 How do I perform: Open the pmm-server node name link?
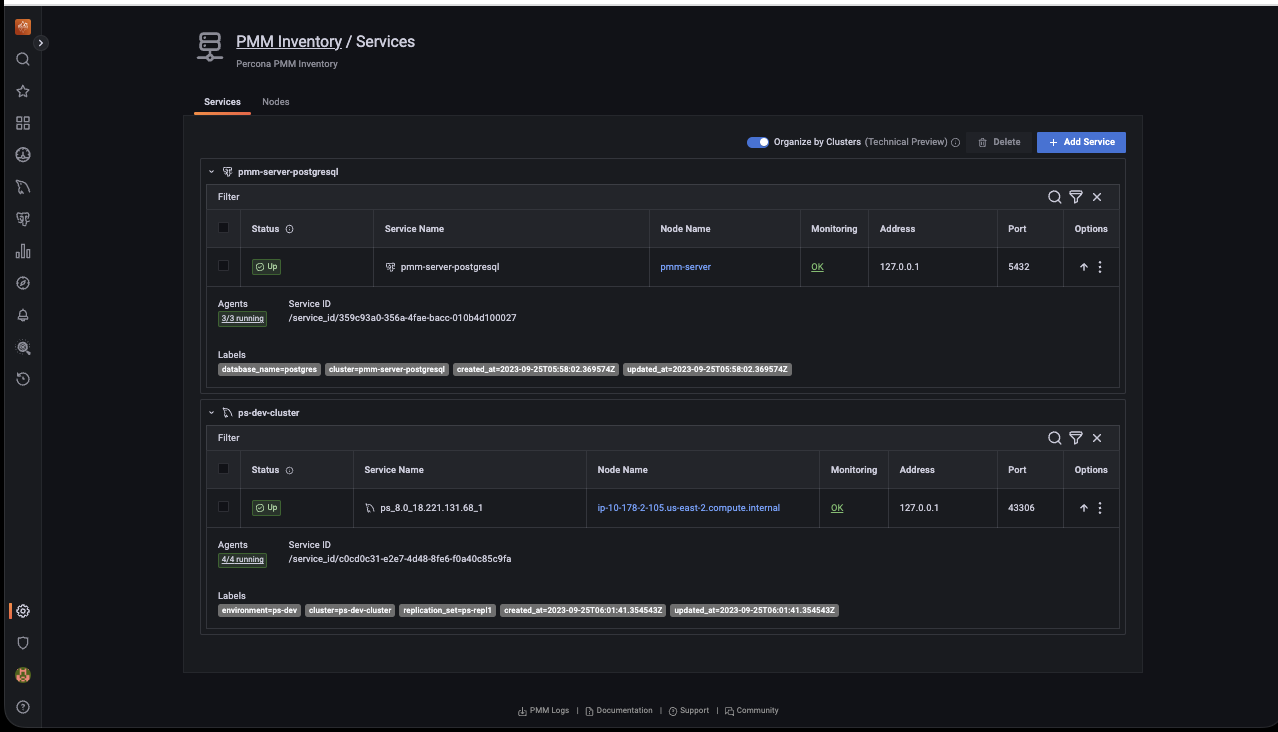[685, 267]
